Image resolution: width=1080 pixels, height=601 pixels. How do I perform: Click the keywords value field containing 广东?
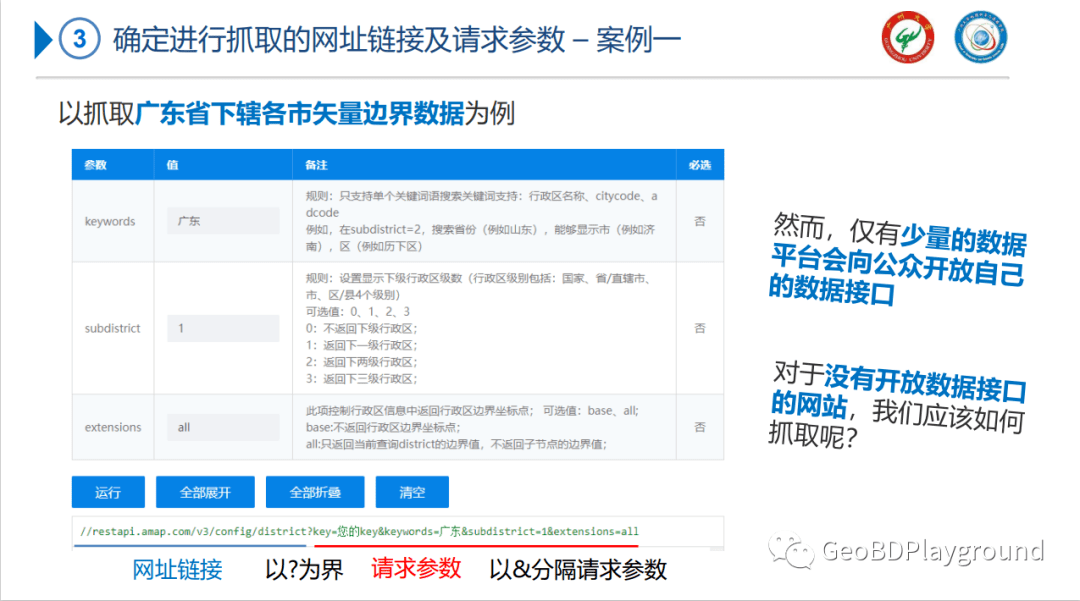pos(222,221)
